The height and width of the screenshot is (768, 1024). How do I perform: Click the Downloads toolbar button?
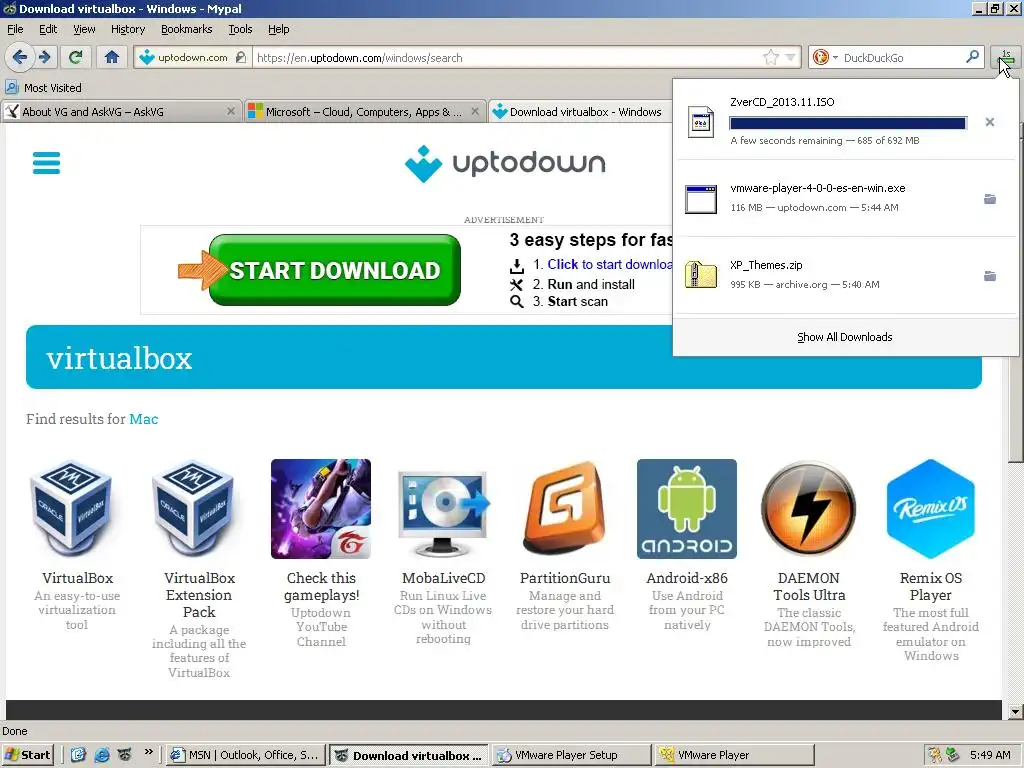click(1006, 59)
